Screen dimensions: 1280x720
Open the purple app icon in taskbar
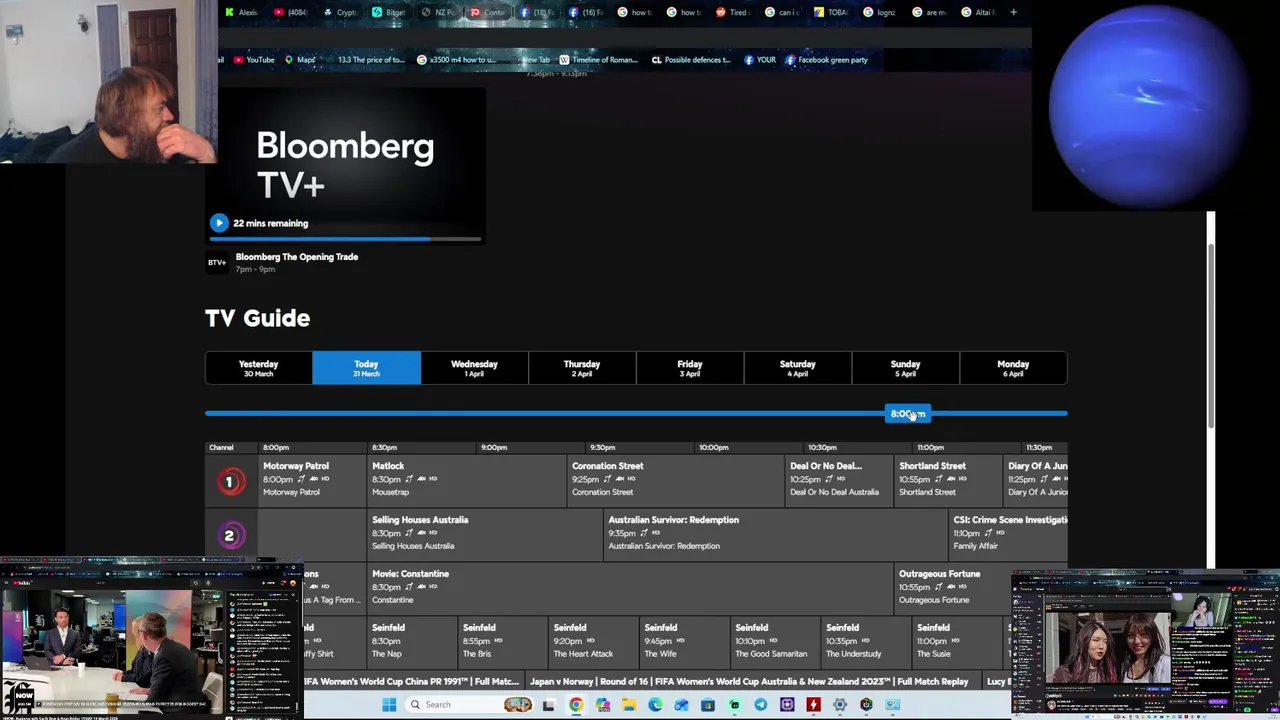787,705
